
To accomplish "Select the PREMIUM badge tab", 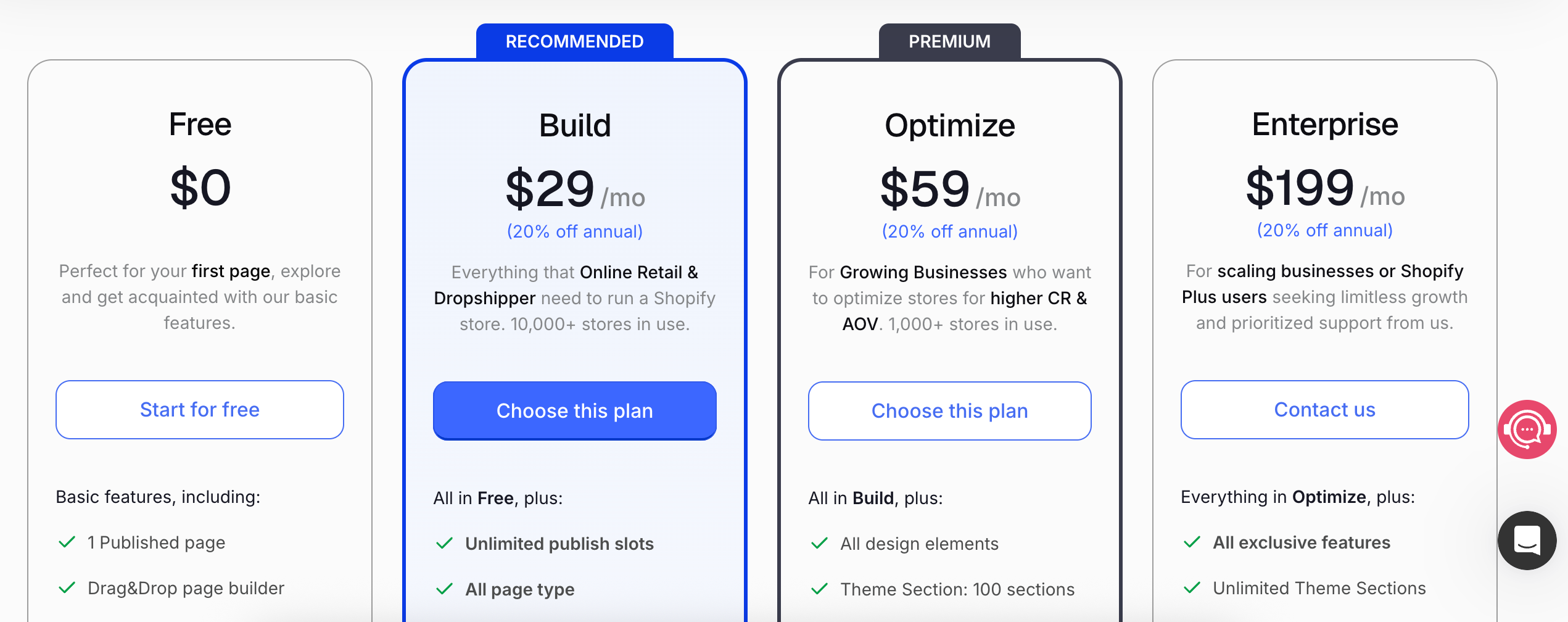I will 950,41.
